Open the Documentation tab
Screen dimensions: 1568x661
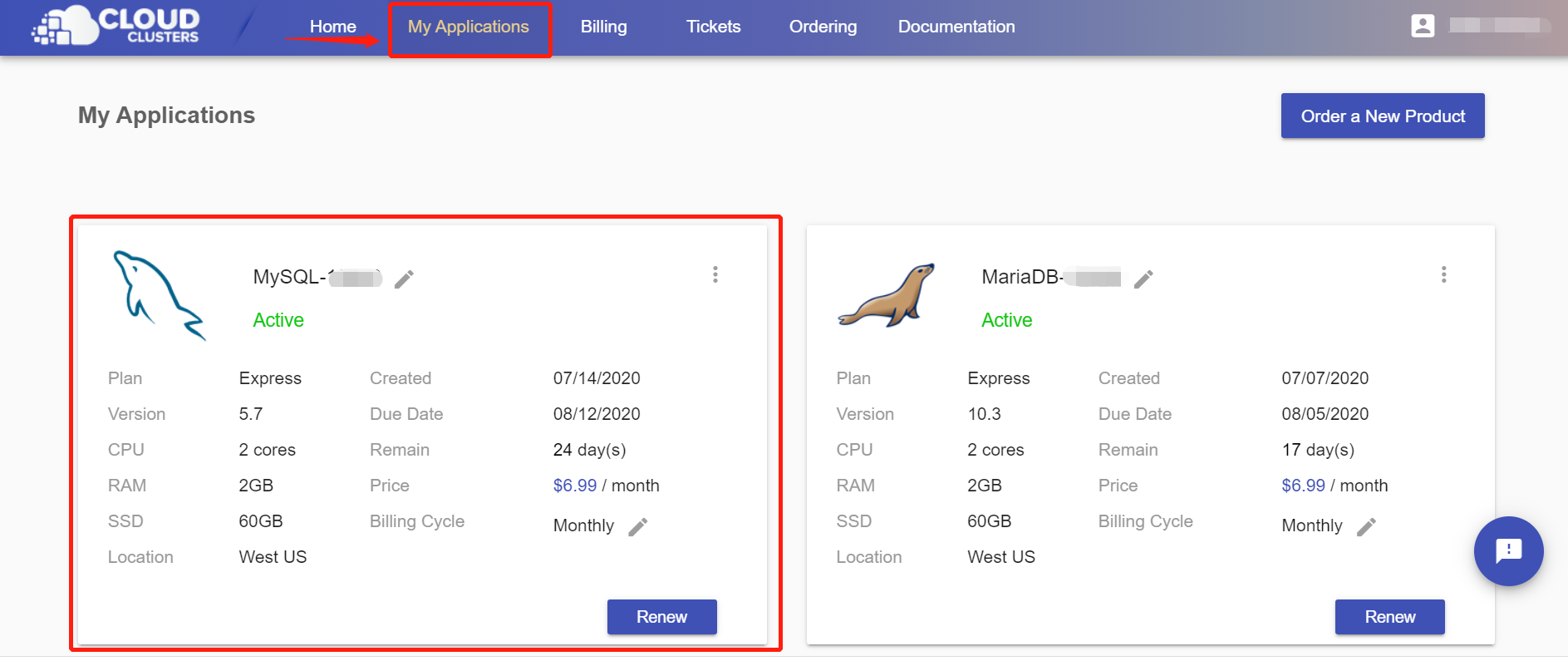pos(956,27)
